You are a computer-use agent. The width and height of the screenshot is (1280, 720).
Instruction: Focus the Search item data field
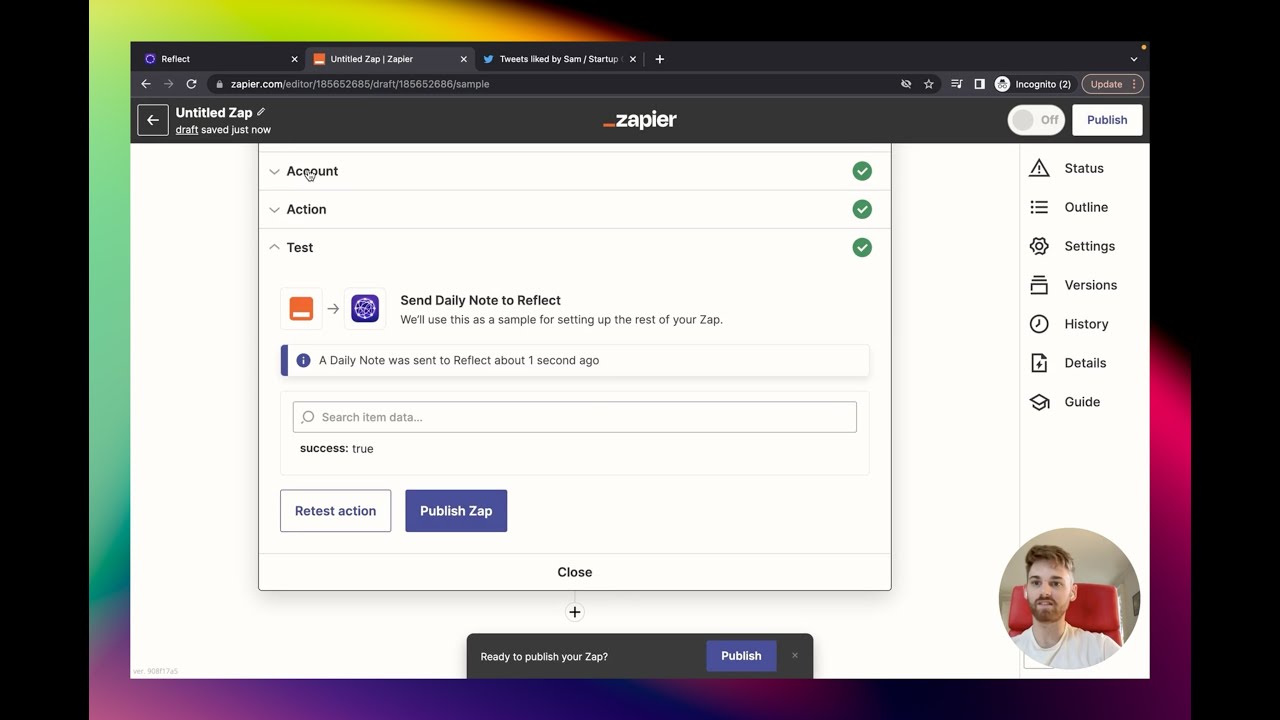click(x=575, y=417)
